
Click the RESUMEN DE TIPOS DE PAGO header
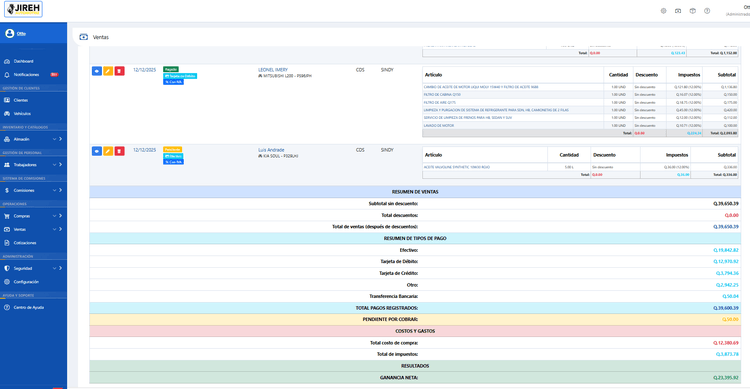click(415, 238)
